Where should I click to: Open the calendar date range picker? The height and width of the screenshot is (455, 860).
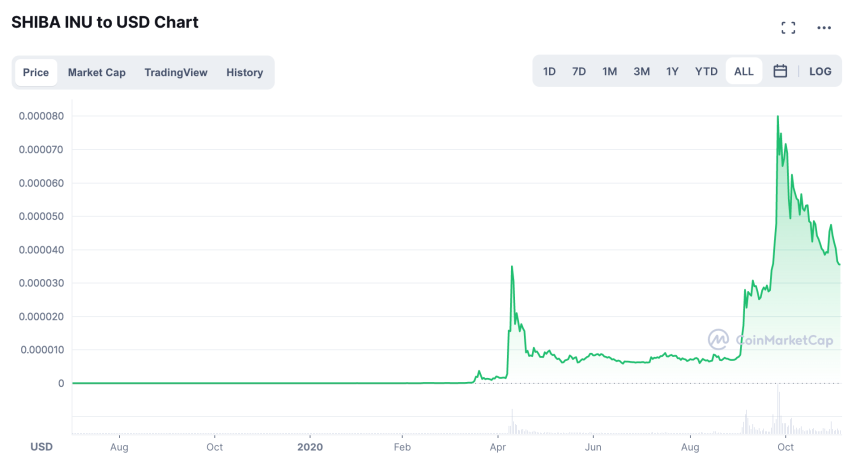click(780, 72)
